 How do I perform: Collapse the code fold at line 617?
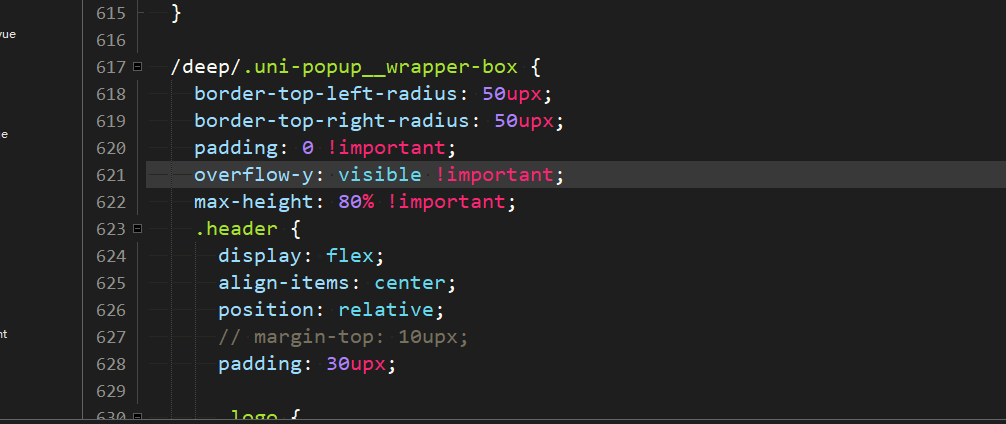click(x=137, y=67)
